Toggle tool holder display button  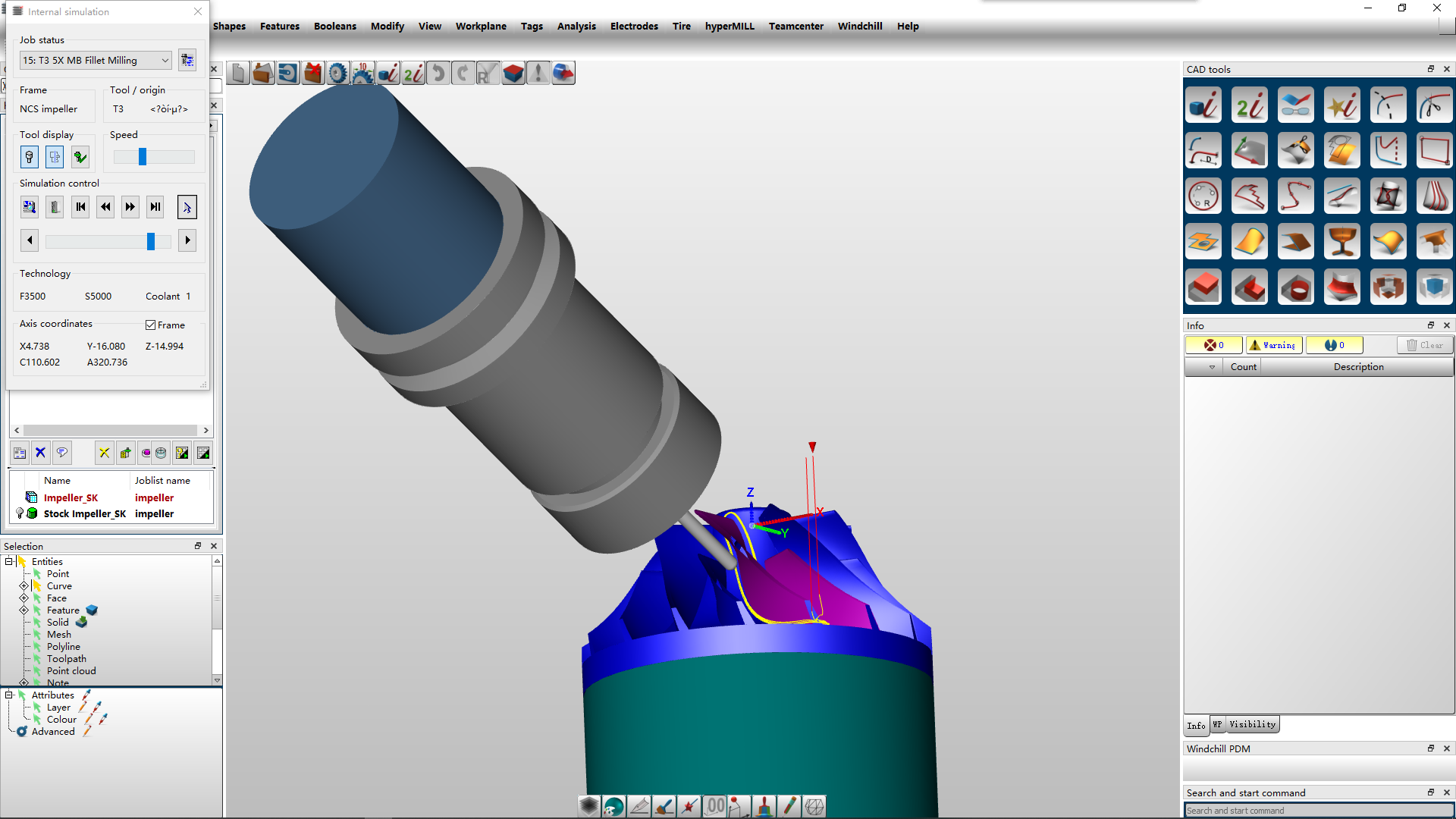pos(55,157)
